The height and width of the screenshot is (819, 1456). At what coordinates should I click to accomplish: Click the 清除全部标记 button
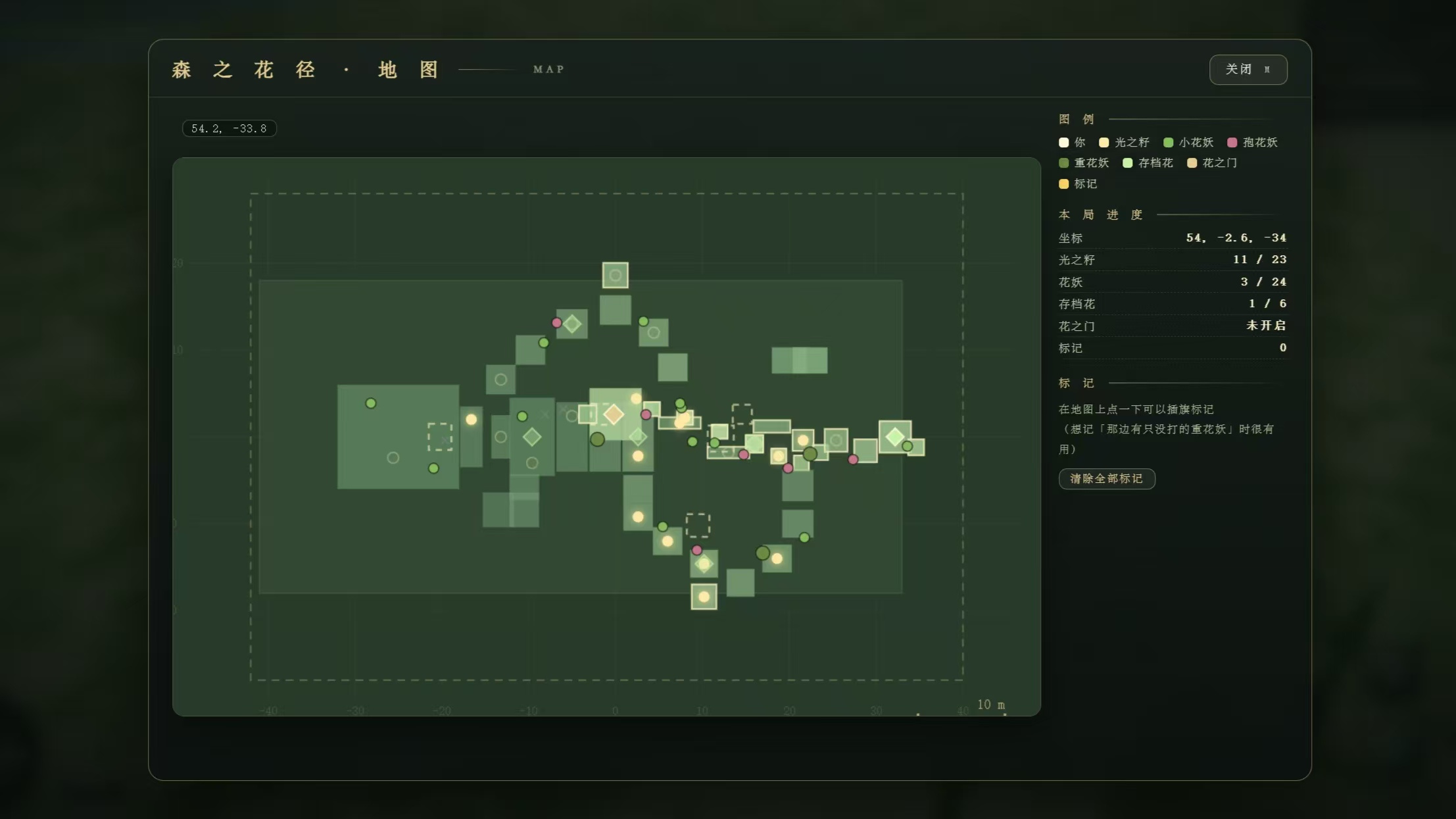(x=1106, y=478)
